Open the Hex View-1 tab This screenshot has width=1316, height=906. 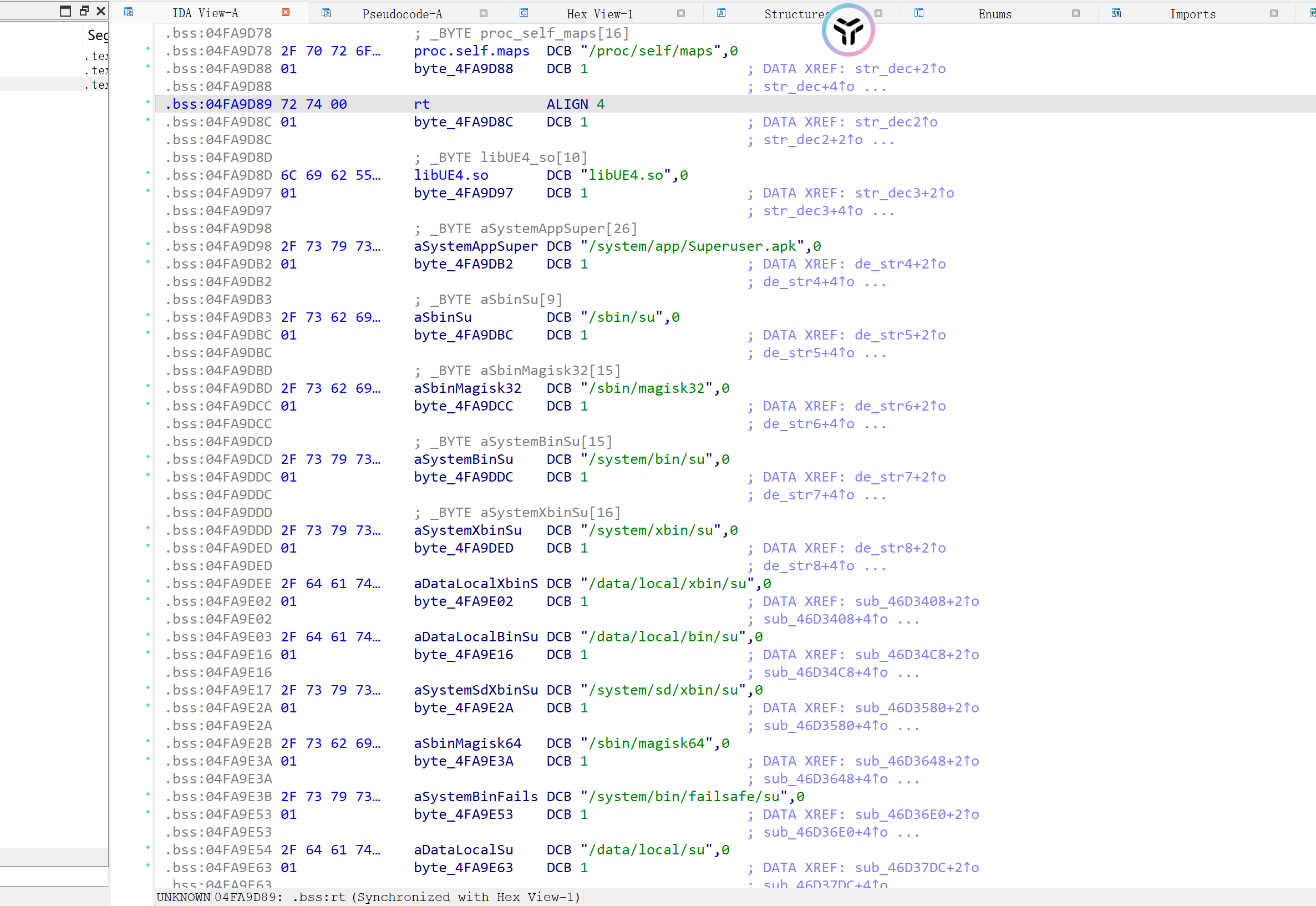[600, 14]
